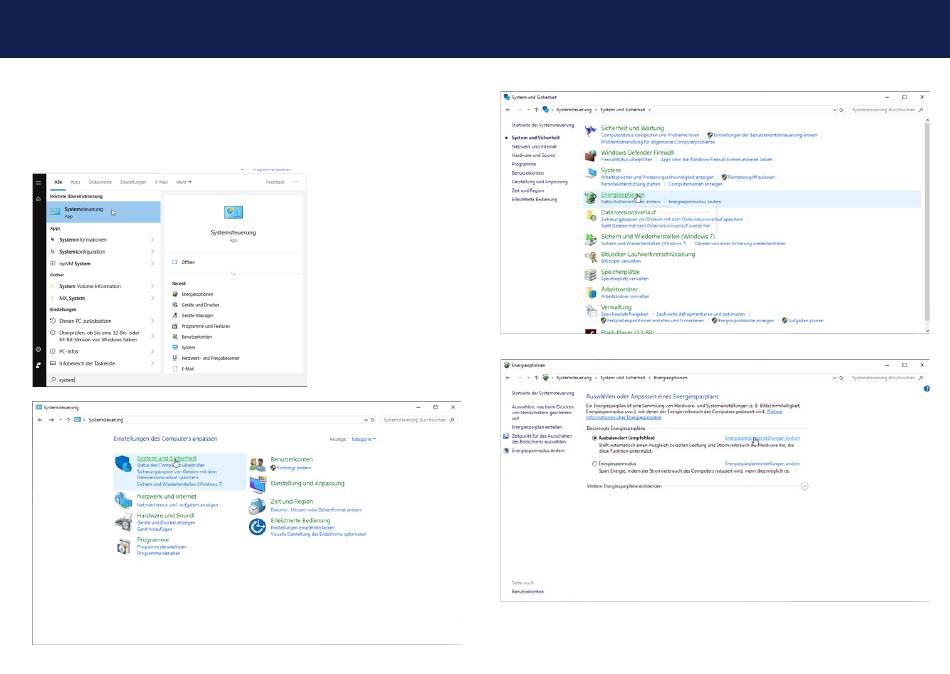
Task: Open the gear settings icon in search sidebar
Action: [38, 349]
